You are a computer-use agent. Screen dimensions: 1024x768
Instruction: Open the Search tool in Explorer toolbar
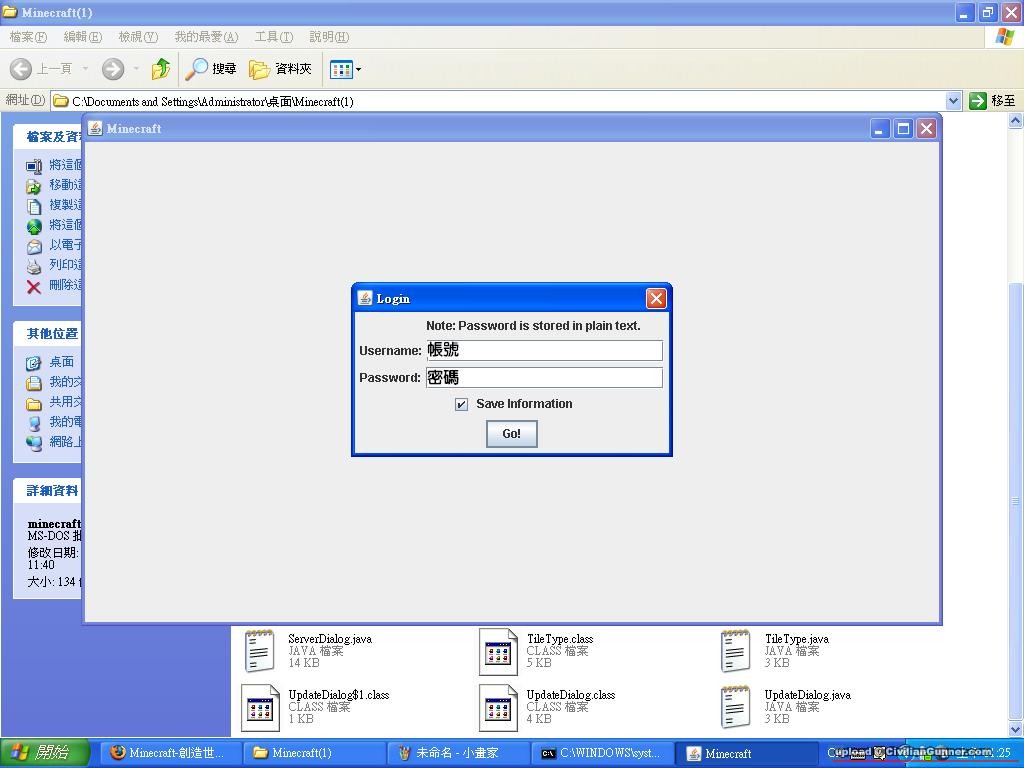pos(211,69)
